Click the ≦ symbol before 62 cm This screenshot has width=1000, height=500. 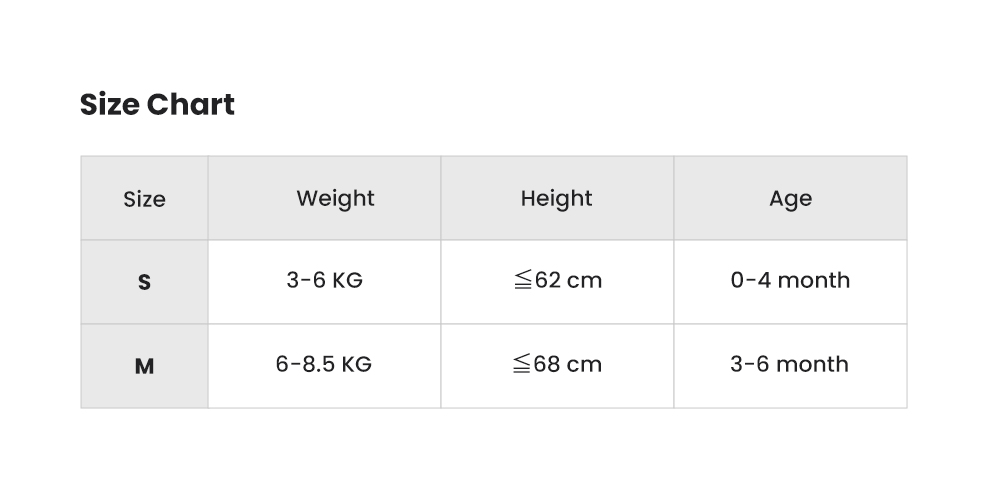tap(521, 280)
